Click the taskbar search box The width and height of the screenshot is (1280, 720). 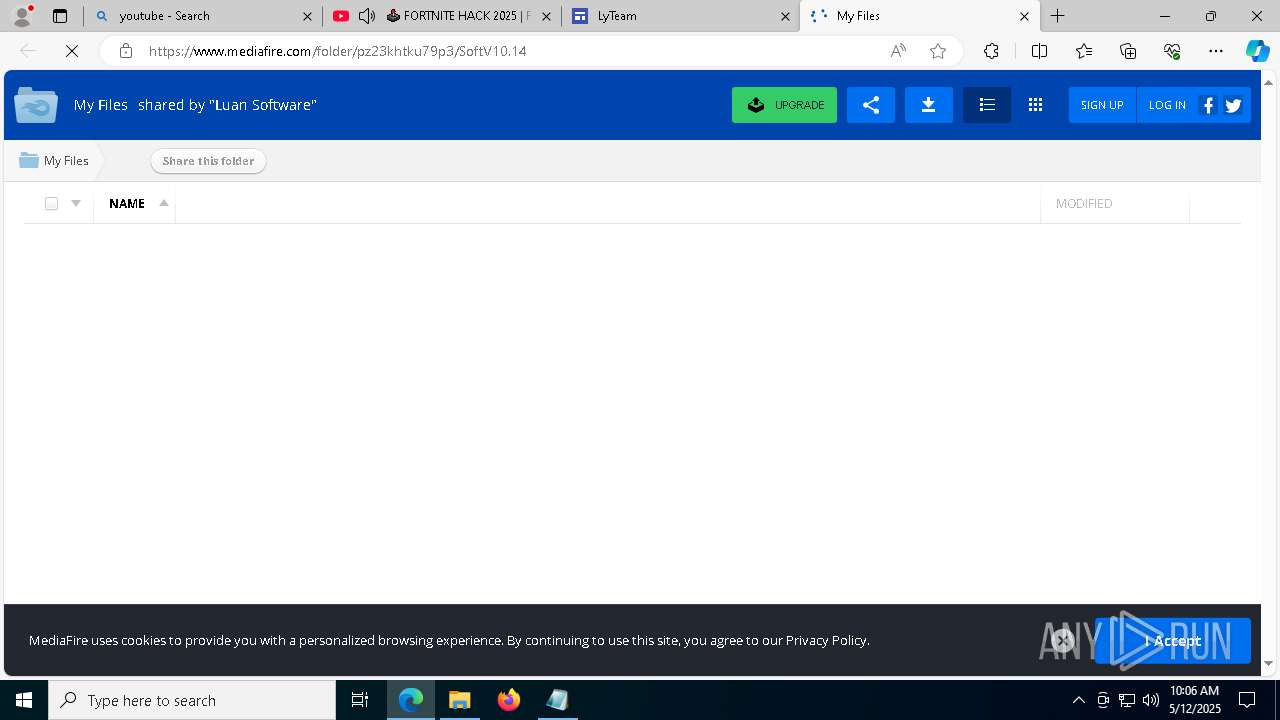point(192,700)
